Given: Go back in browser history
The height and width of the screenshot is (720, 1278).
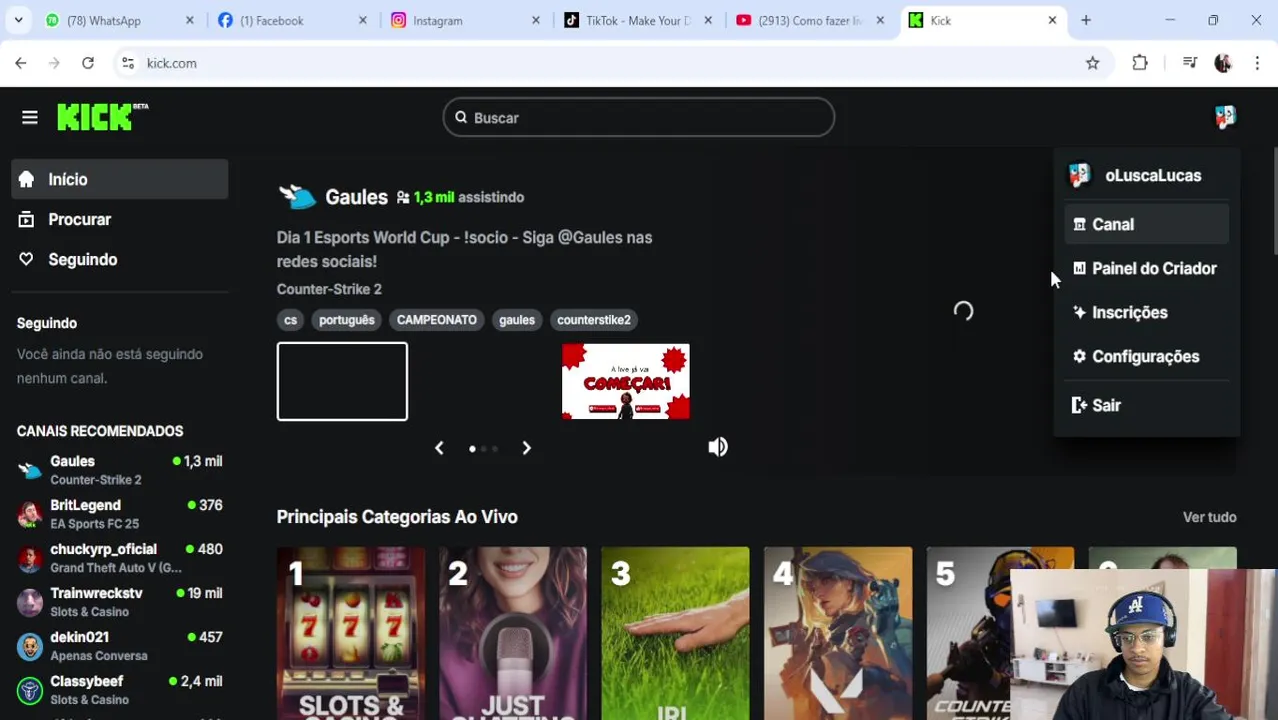Looking at the screenshot, I should point(21,63).
